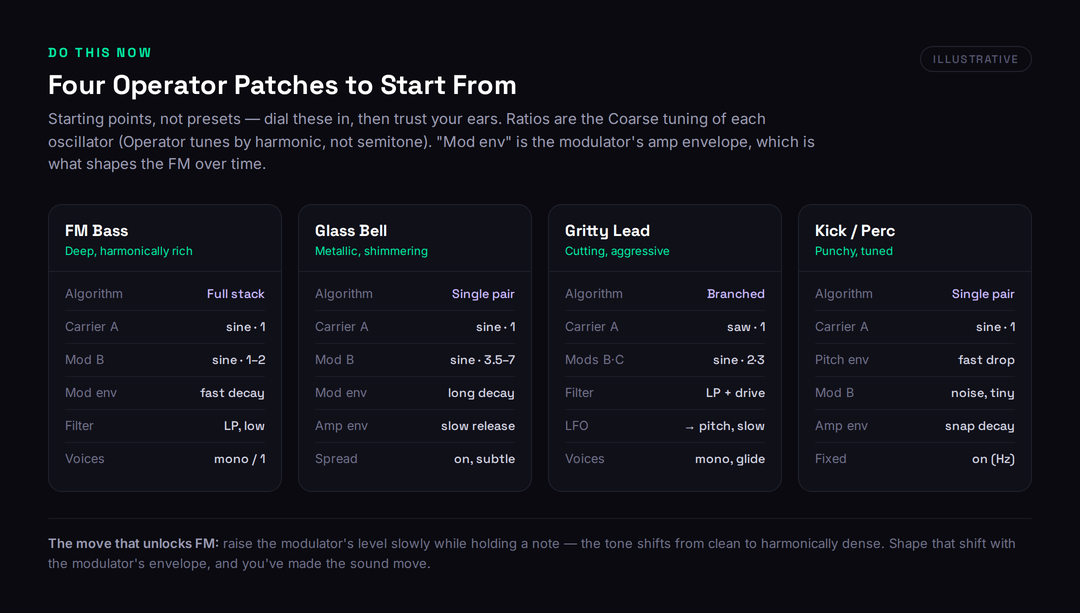This screenshot has width=1080, height=613.
Task: Click 'Punchy, tuned' subtitle
Action: click(x=853, y=251)
